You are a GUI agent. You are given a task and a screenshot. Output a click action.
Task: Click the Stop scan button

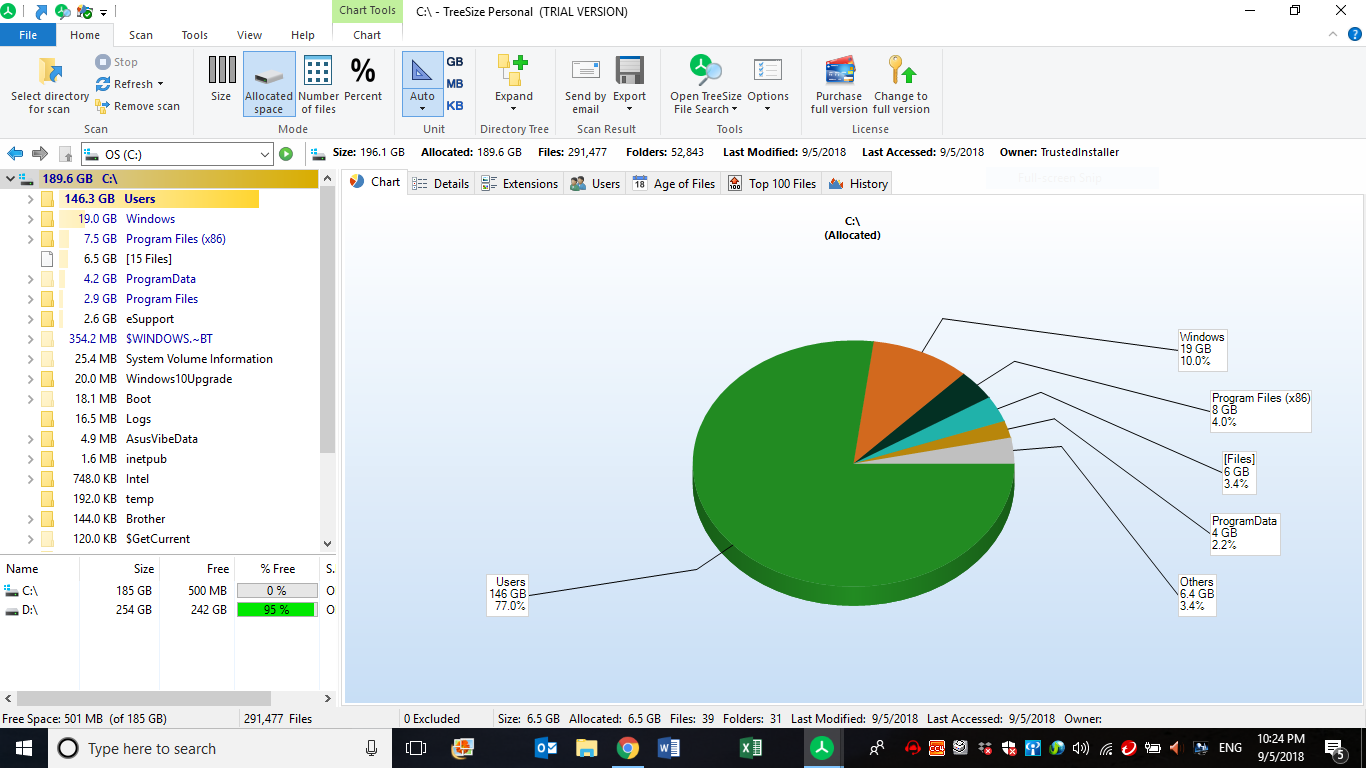click(117, 62)
